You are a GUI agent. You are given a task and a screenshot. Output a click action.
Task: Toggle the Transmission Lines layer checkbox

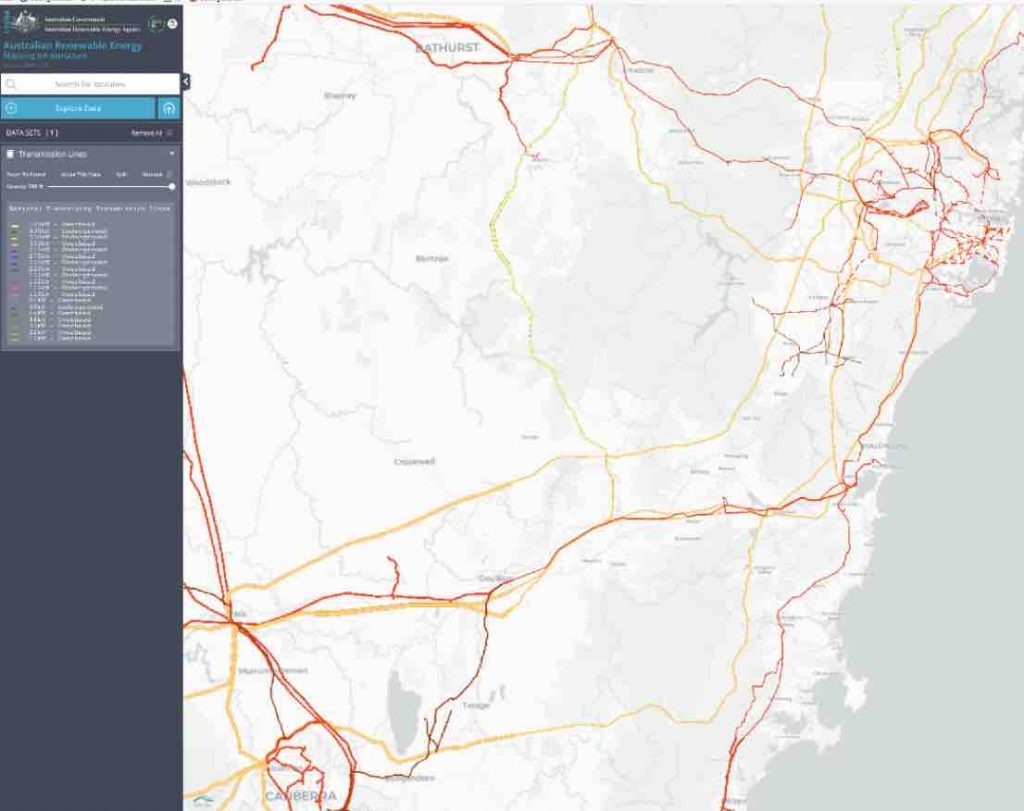(10, 154)
